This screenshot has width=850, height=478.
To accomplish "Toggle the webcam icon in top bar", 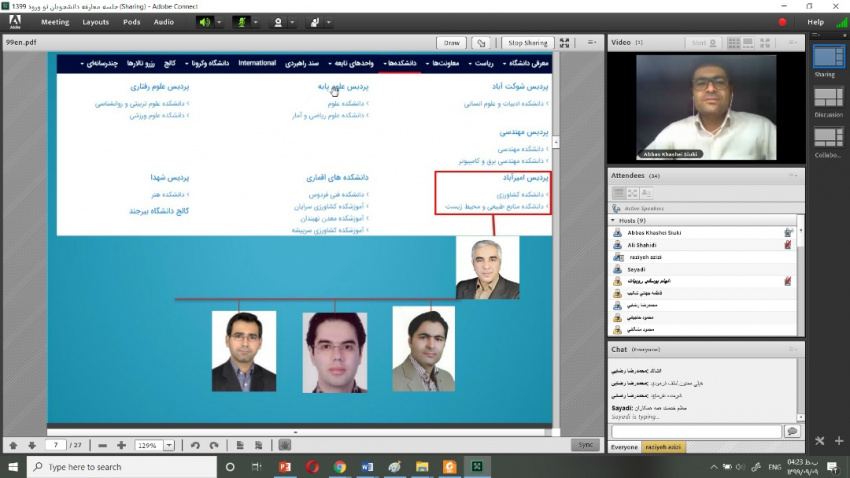I will click(278, 21).
